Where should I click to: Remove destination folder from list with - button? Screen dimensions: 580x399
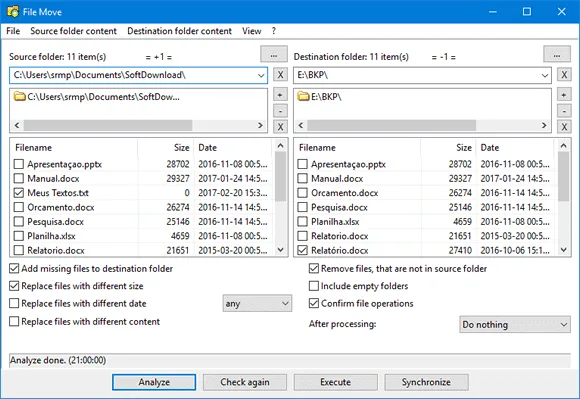coord(564,111)
